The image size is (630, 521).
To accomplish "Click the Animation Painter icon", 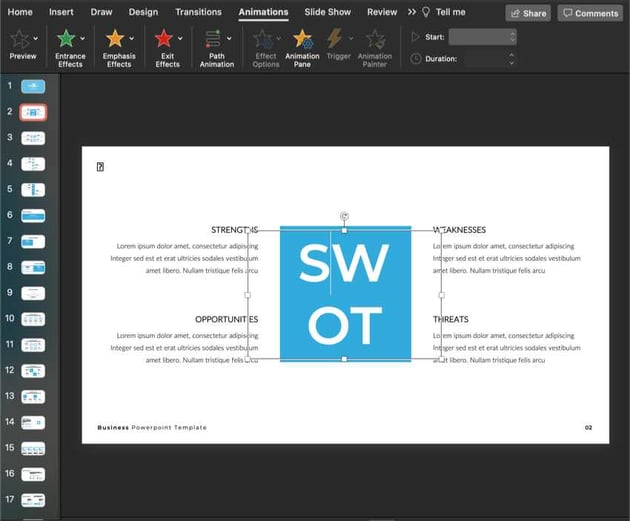I will coord(375,39).
